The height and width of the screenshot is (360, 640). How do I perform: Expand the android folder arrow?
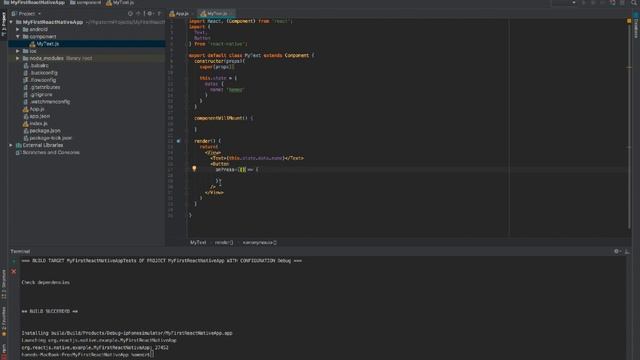coord(18,29)
